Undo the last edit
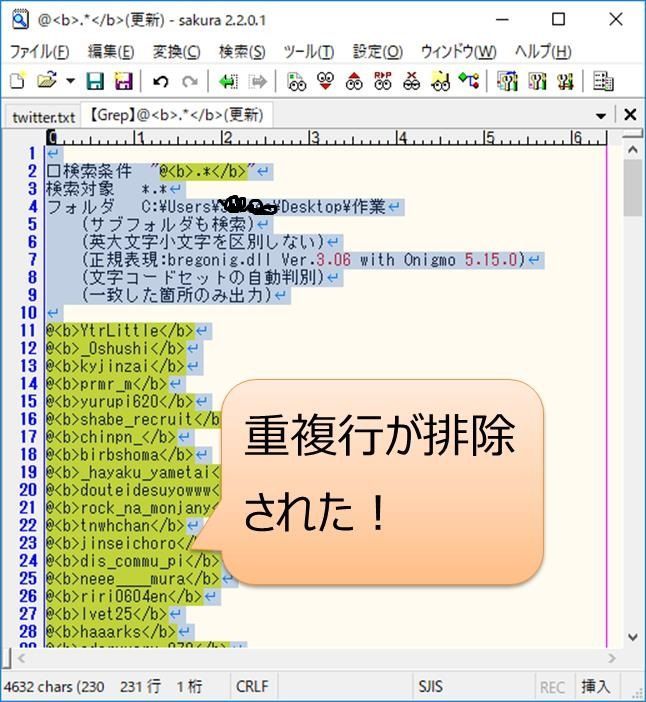 click(x=160, y=81)
